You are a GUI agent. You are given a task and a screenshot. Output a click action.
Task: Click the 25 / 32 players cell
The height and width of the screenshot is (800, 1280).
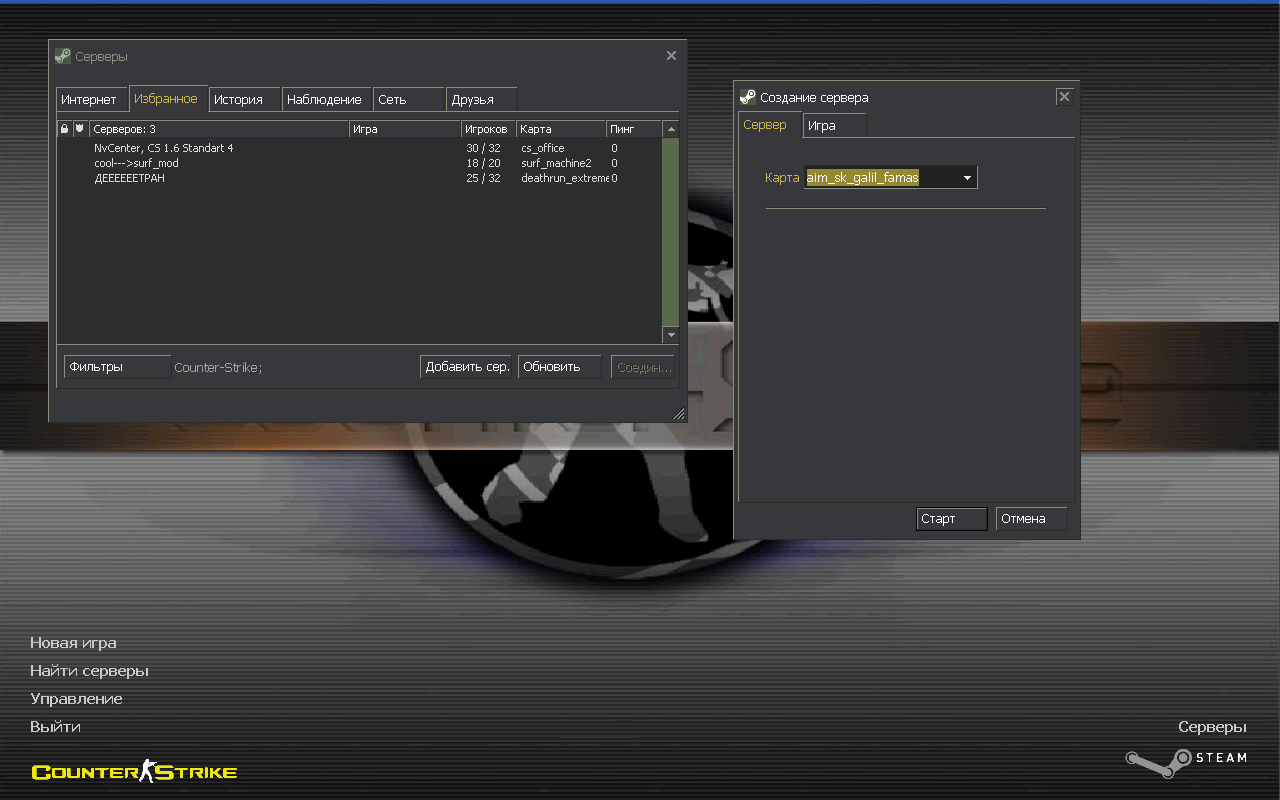click(483, 178)
